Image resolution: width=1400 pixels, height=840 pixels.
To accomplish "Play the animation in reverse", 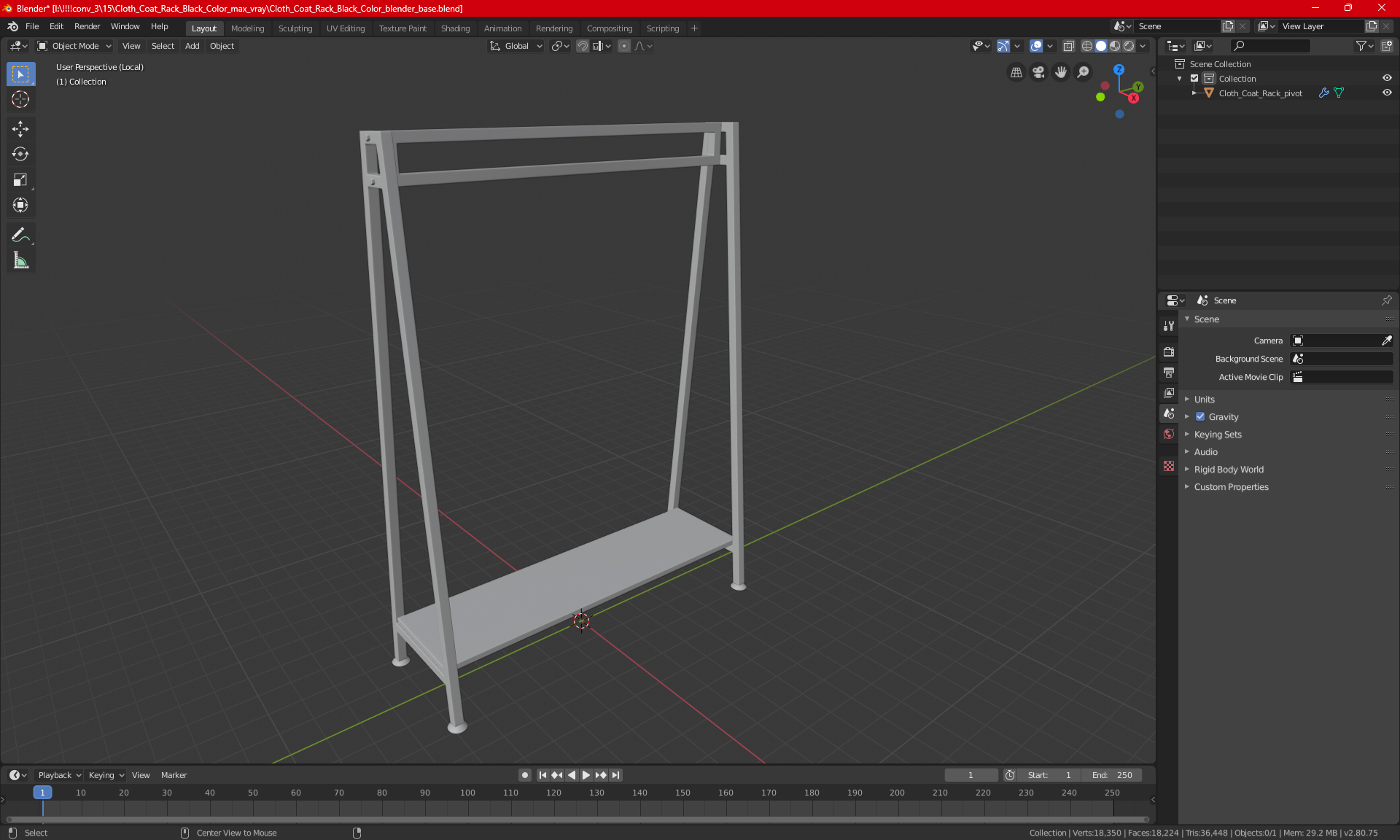I will point(572,775).
